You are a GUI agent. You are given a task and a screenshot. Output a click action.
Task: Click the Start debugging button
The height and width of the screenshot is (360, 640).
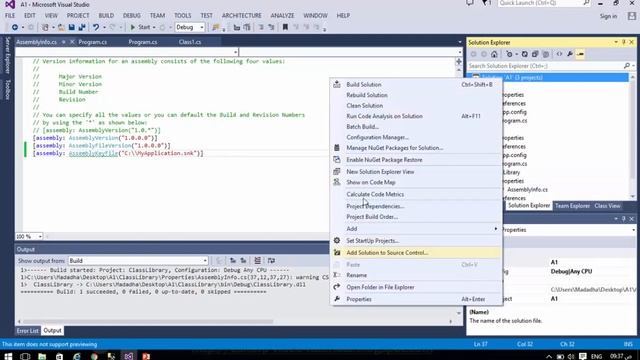coord(140,27)
